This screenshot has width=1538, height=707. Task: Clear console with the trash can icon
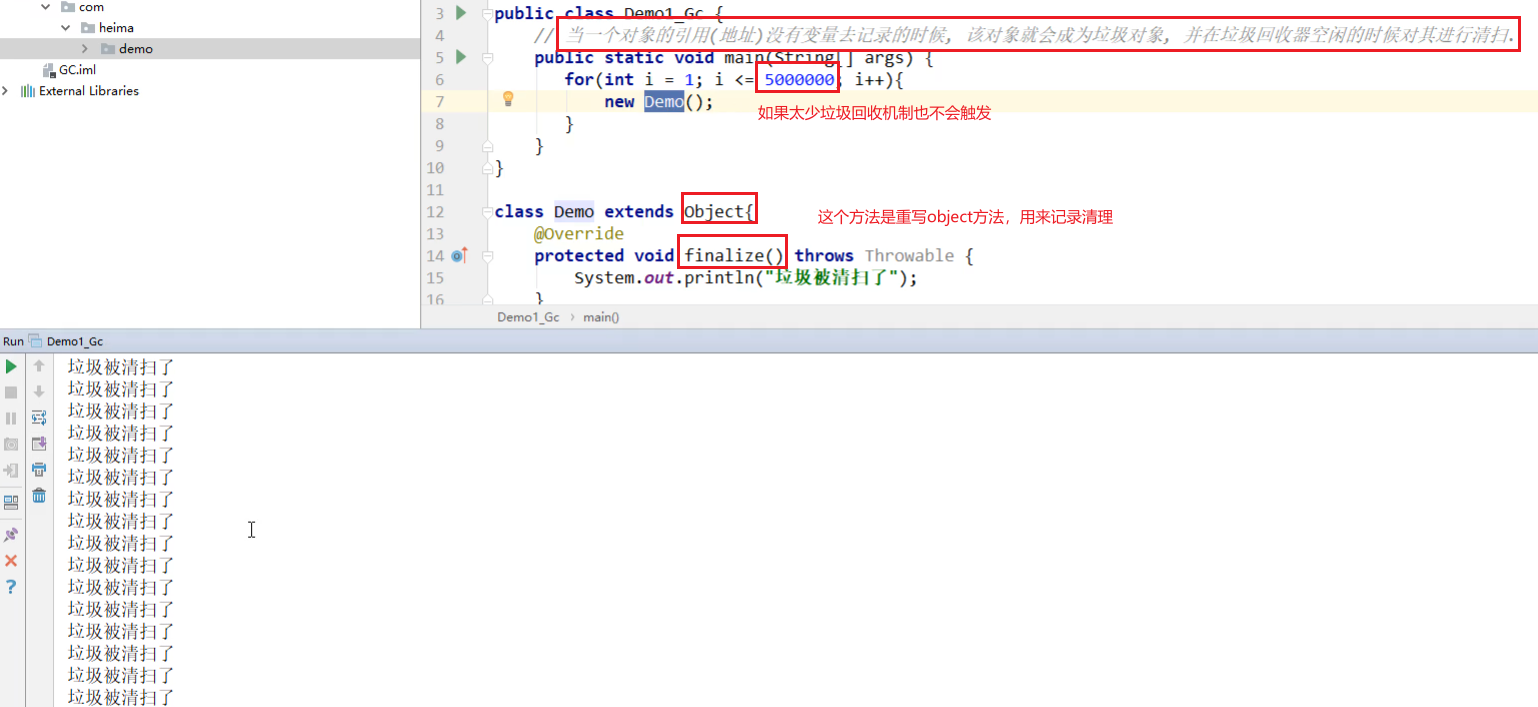(x=39, y=495)
